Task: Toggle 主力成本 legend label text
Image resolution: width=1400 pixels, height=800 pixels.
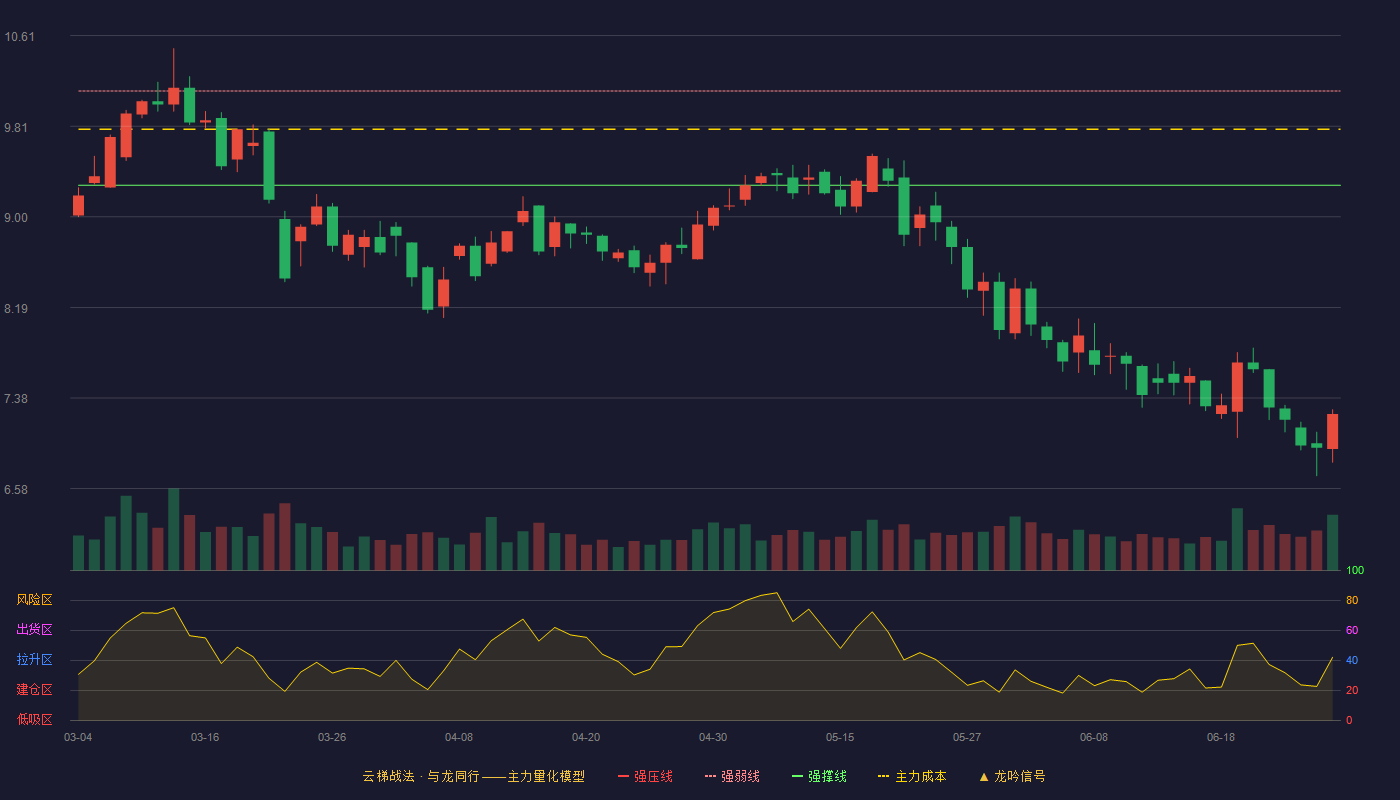Action: (x=920, y=776)
